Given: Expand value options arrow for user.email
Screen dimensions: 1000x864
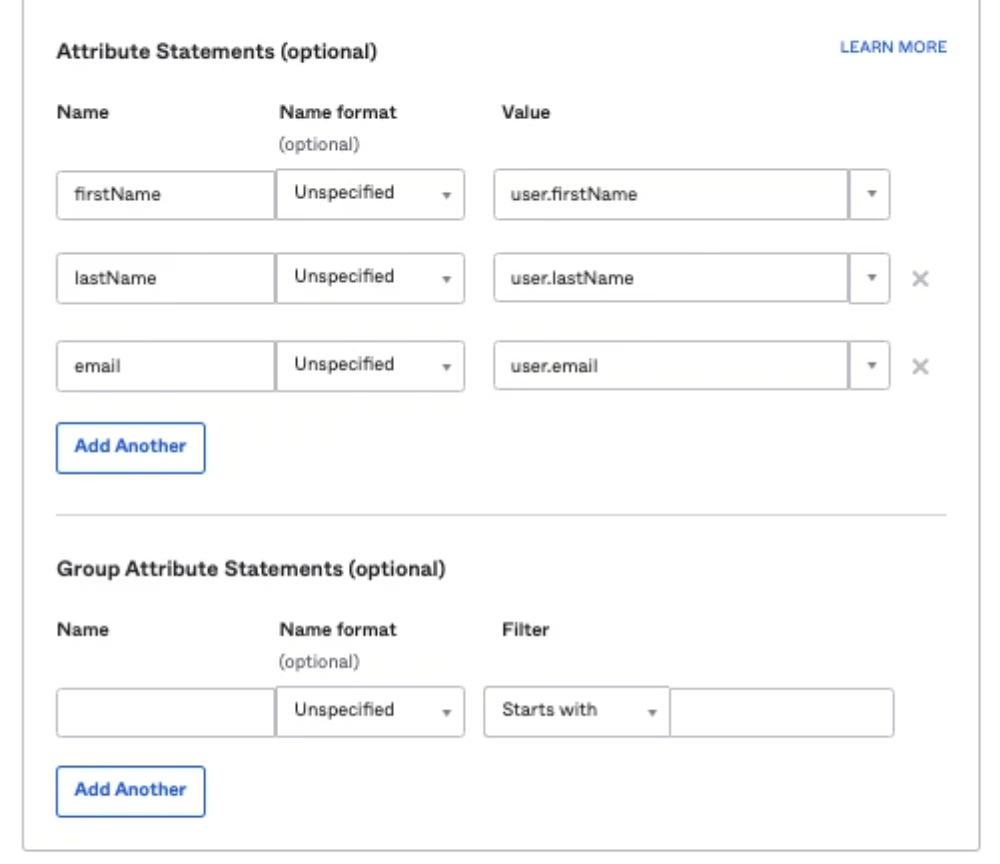Looking at the screenshot, I should tap(870, 366).
